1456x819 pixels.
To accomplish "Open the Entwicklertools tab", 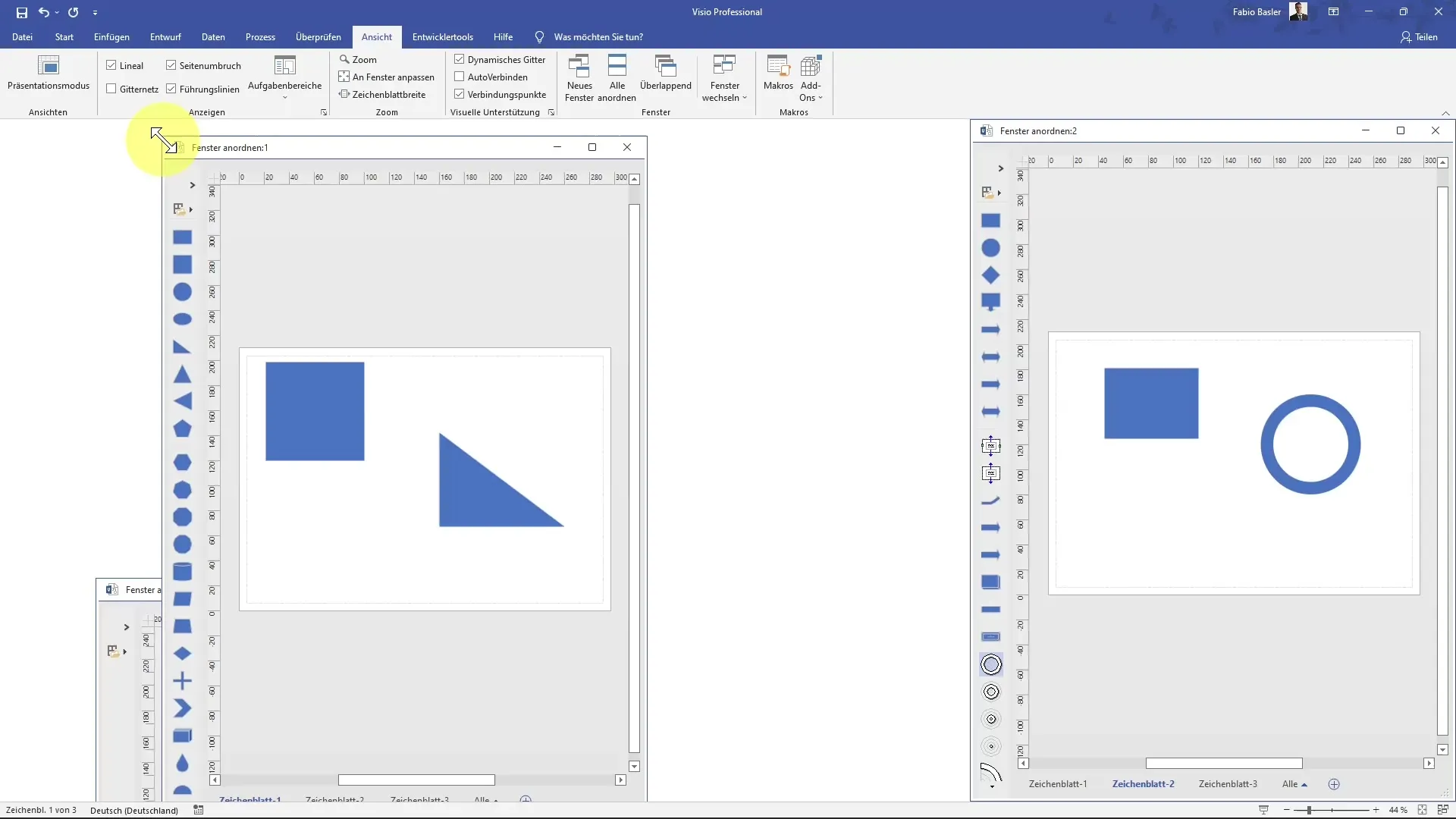I will click(x=443, y=37).
